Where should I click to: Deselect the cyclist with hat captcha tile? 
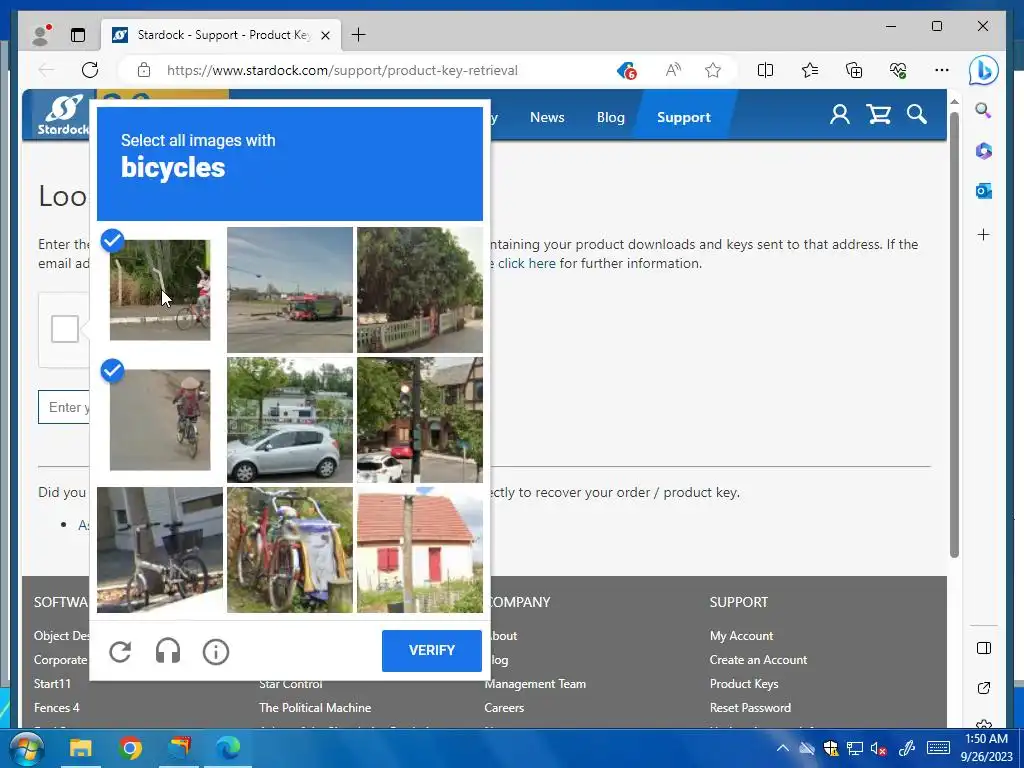[160, 420]
